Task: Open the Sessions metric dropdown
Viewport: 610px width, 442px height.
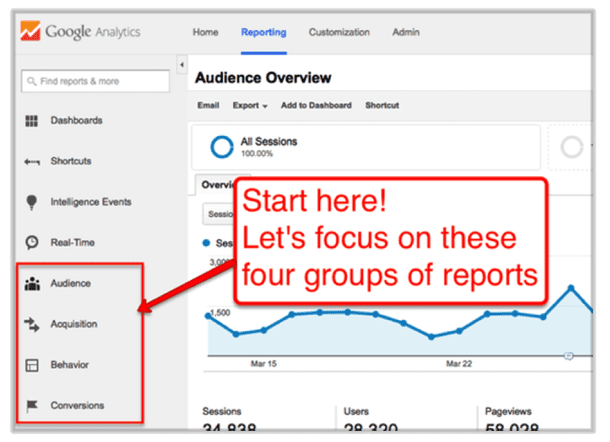Action: pos(219,214)
